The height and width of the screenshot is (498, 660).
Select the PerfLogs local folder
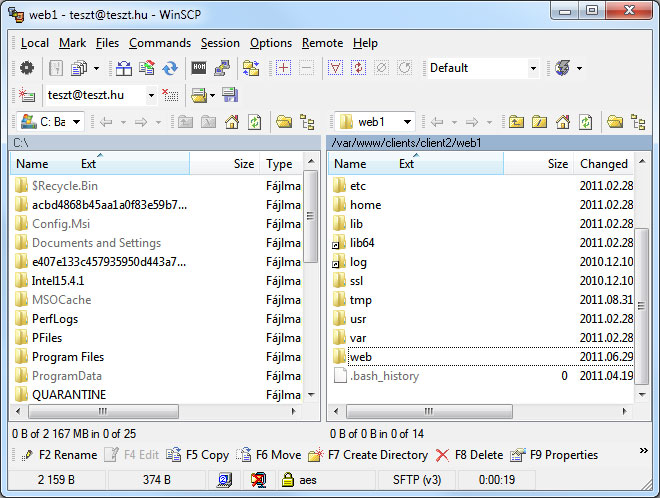pos(55,319)
